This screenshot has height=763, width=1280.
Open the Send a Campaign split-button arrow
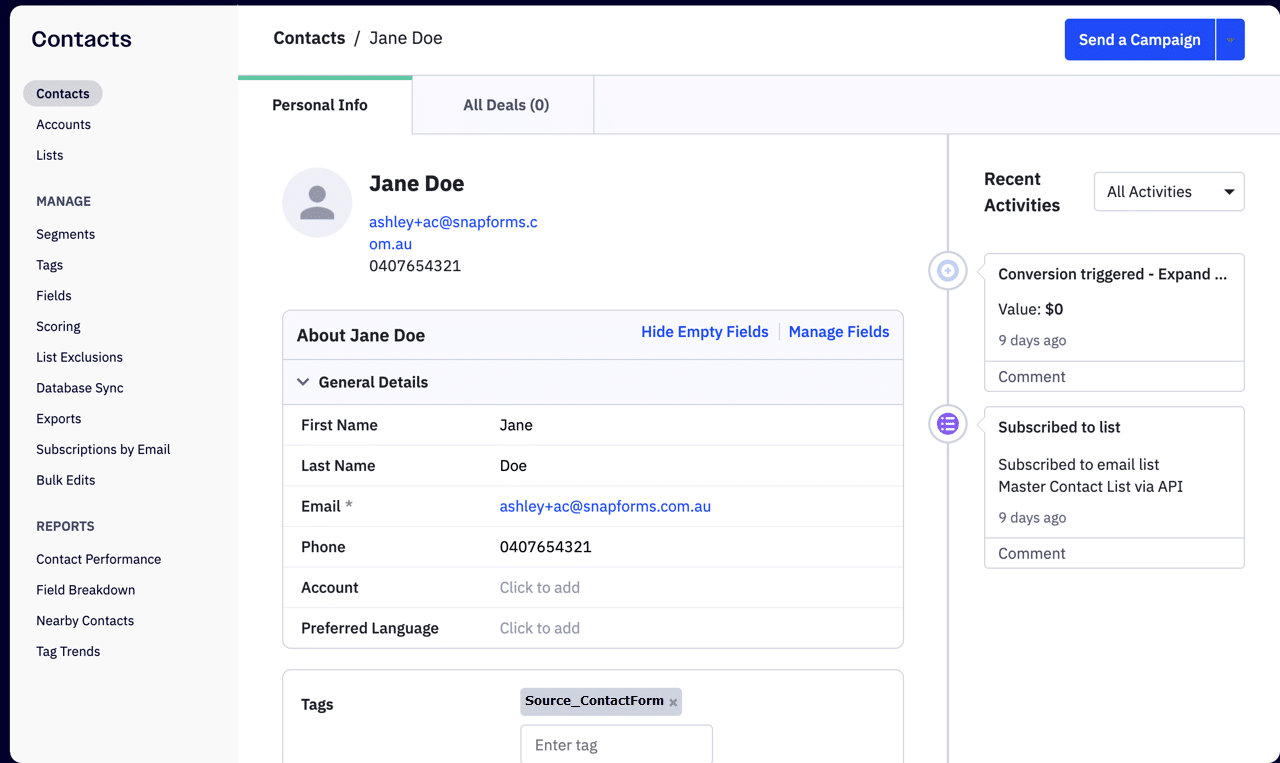[x=1232, y=39]
